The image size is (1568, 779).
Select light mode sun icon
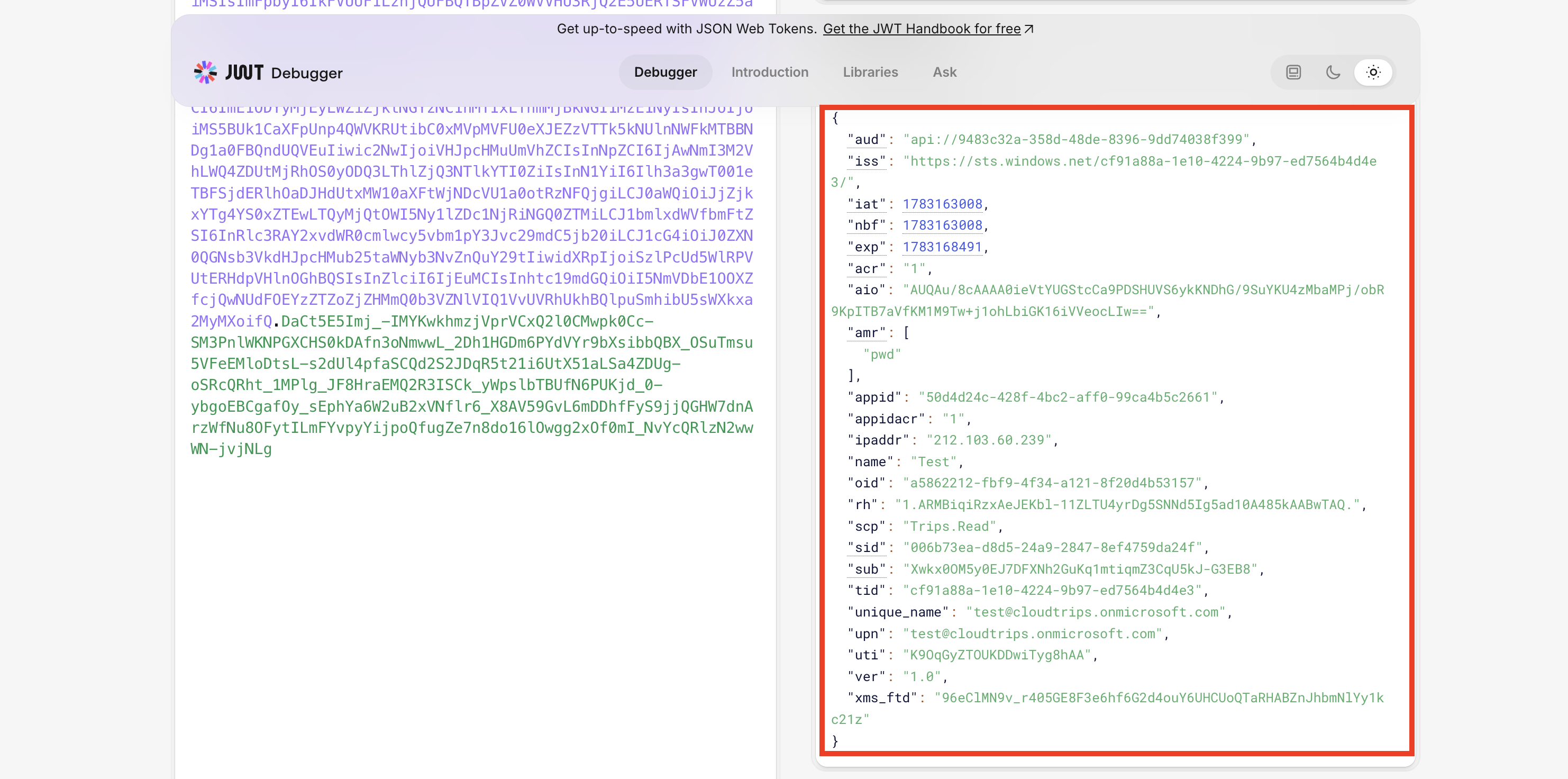1373,73
